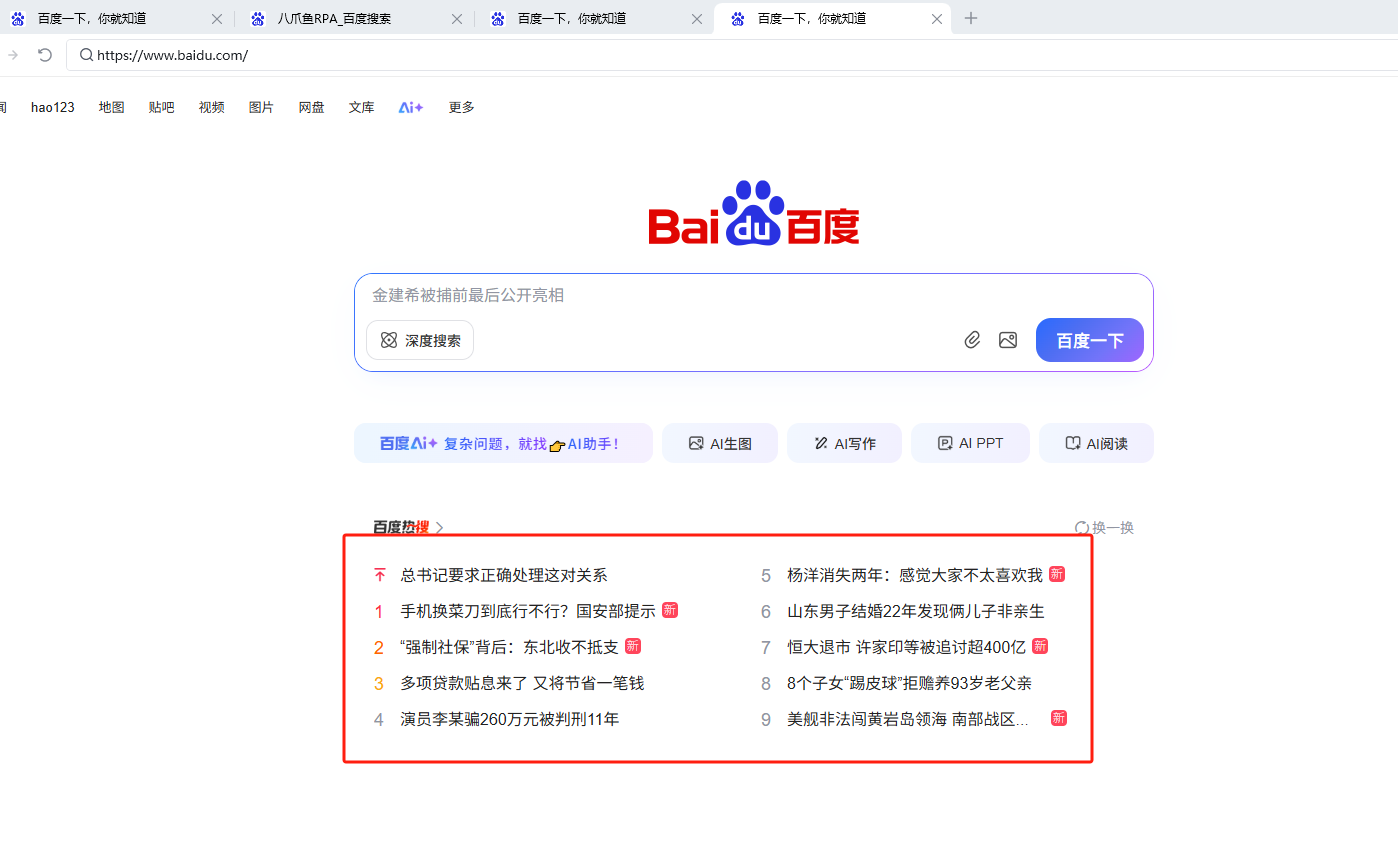Open 总书记要求正确处理这对关系 headline
Screen dimensions: 1398x850
coord(504,575)
